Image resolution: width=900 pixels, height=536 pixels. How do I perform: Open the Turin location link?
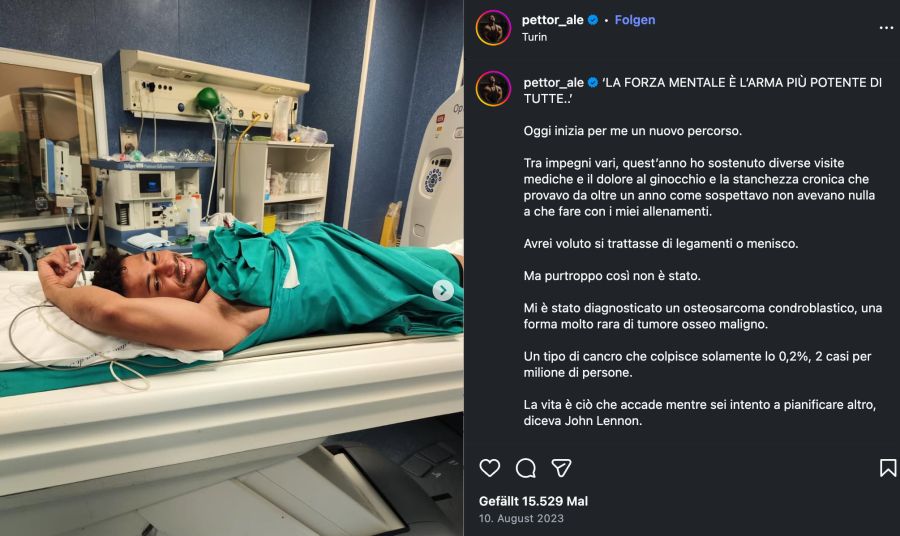pos(534,37)
